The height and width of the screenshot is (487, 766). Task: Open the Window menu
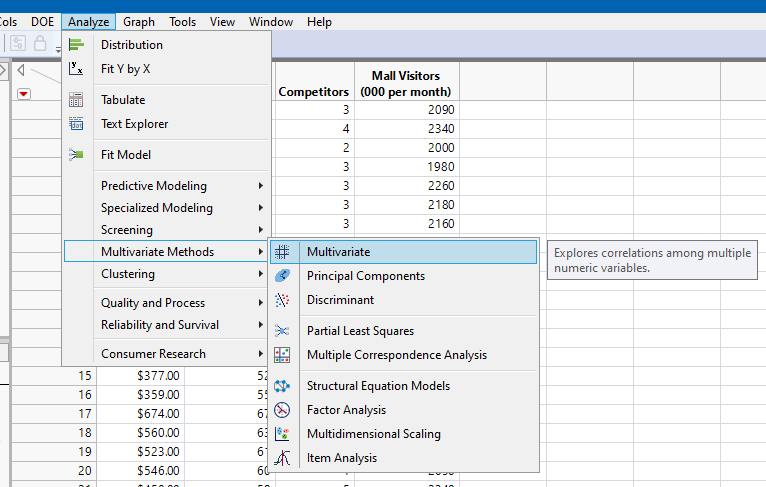271,22
